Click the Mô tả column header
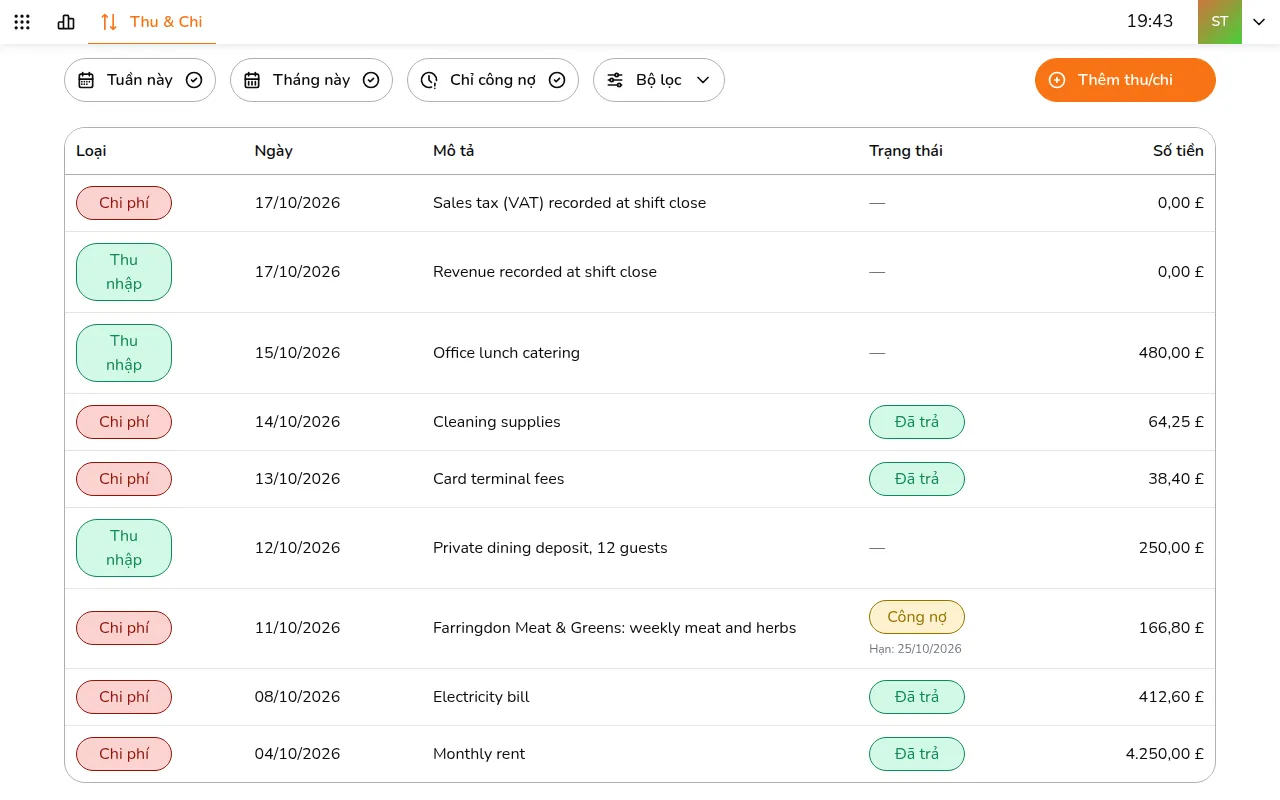Image resolution: width=1280 pixels, height=800 pixels. click(453, 151)
